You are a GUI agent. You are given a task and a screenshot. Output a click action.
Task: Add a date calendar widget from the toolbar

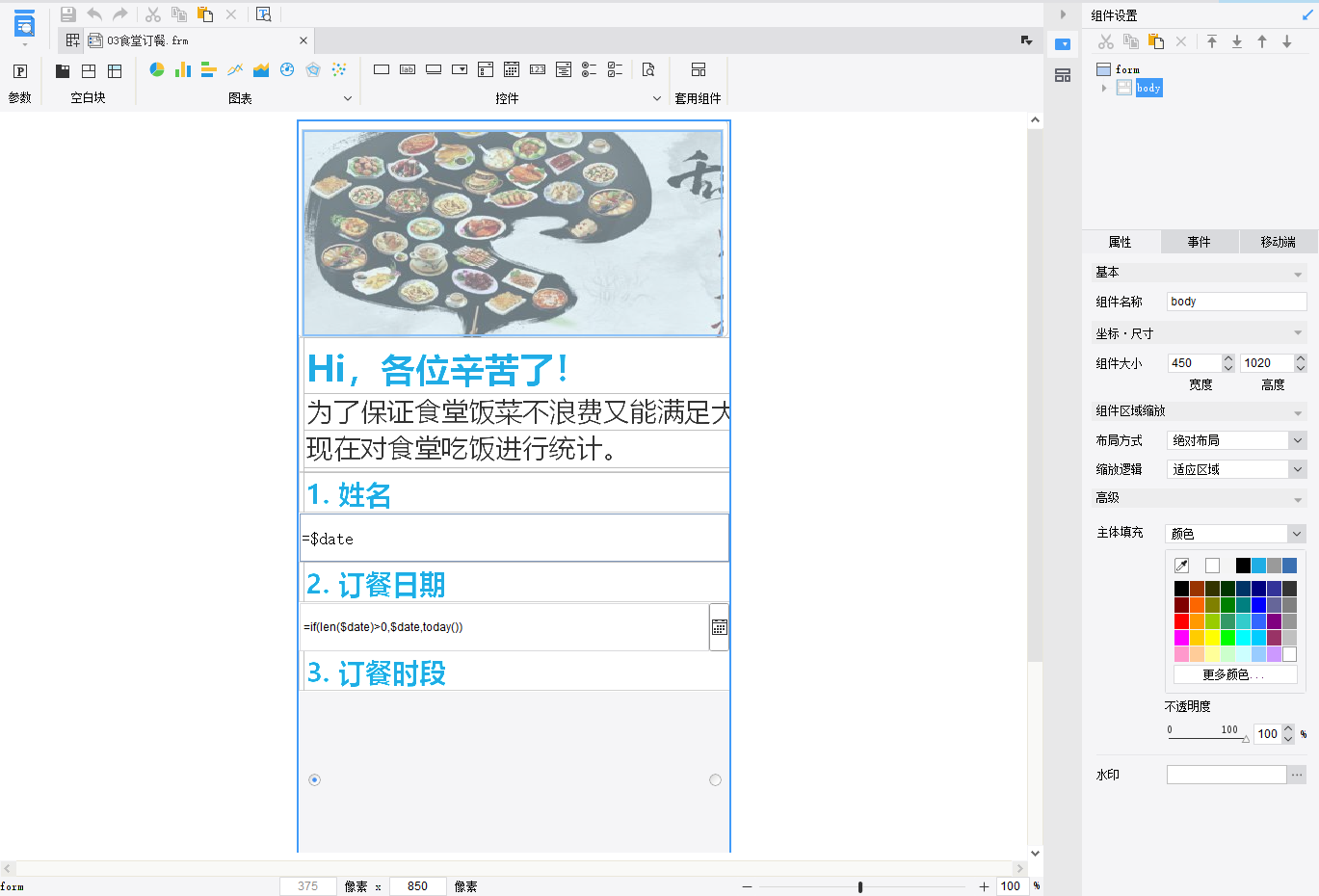point(512,69)
